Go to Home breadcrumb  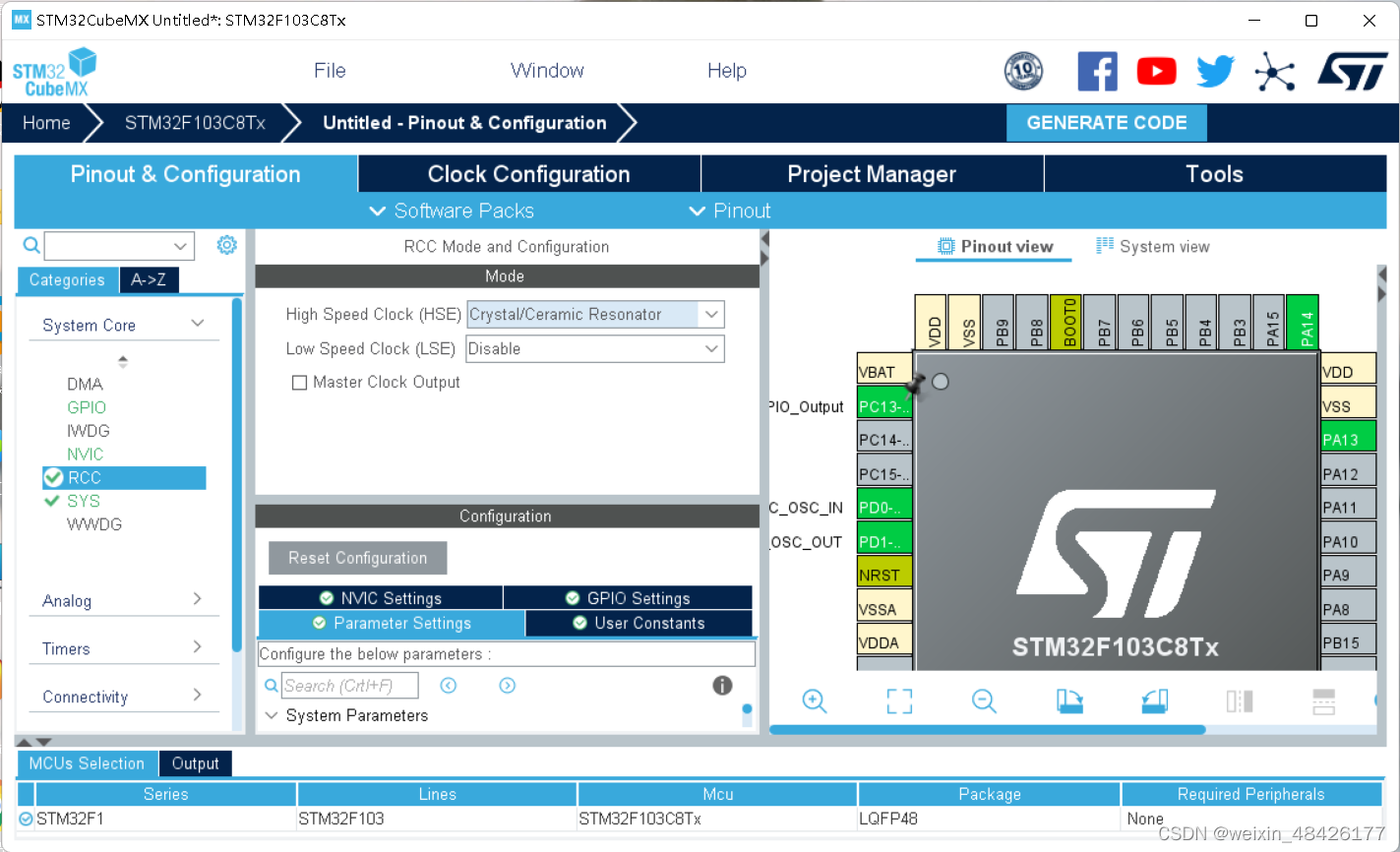[x=46, y=123]
